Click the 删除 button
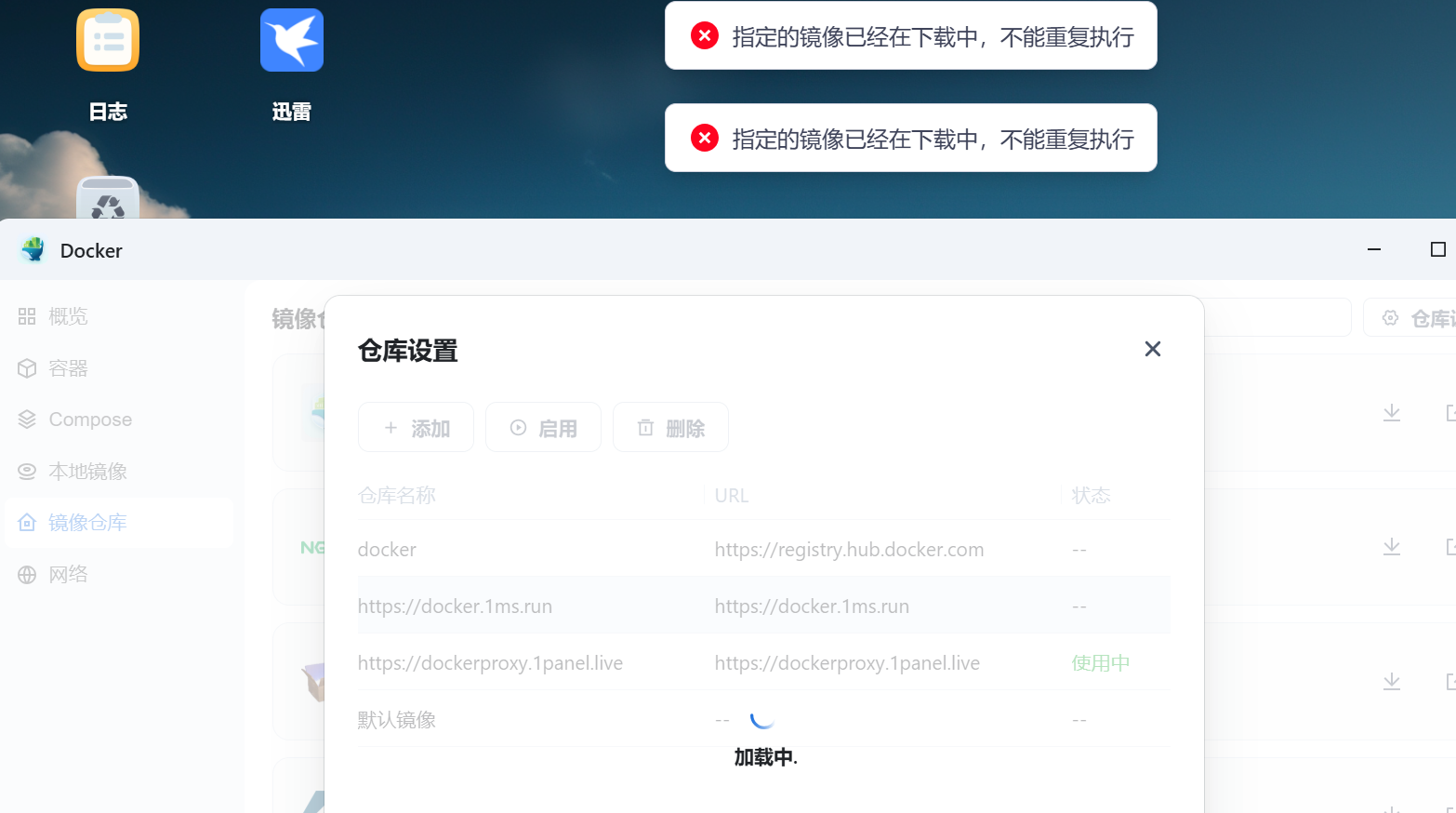1456x813 pixels. point(670,427)
